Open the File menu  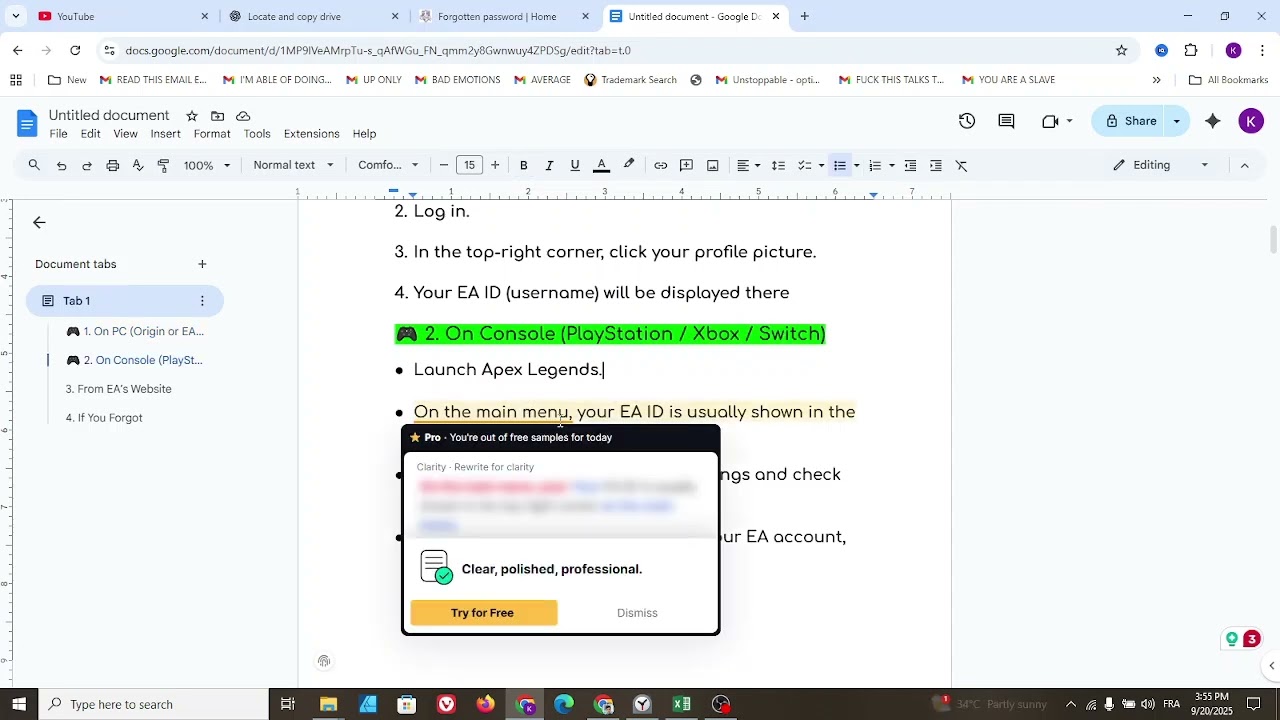[x=59, y=134]
